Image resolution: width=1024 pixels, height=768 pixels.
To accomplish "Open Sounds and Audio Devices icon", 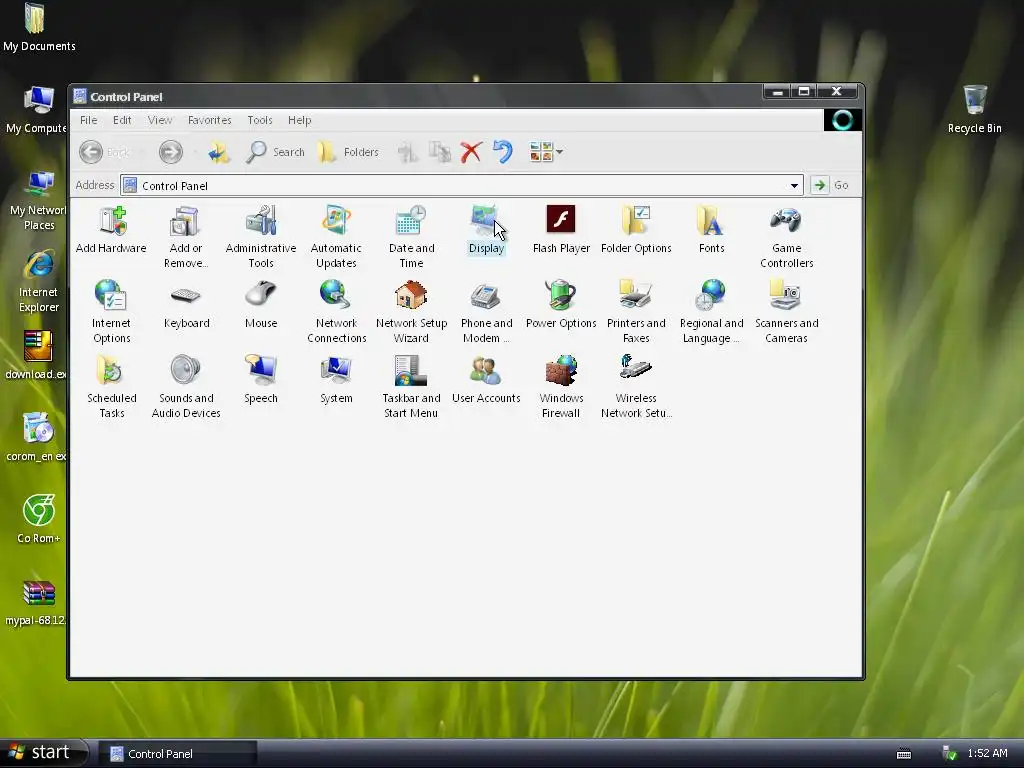I will tap(185, 370).
